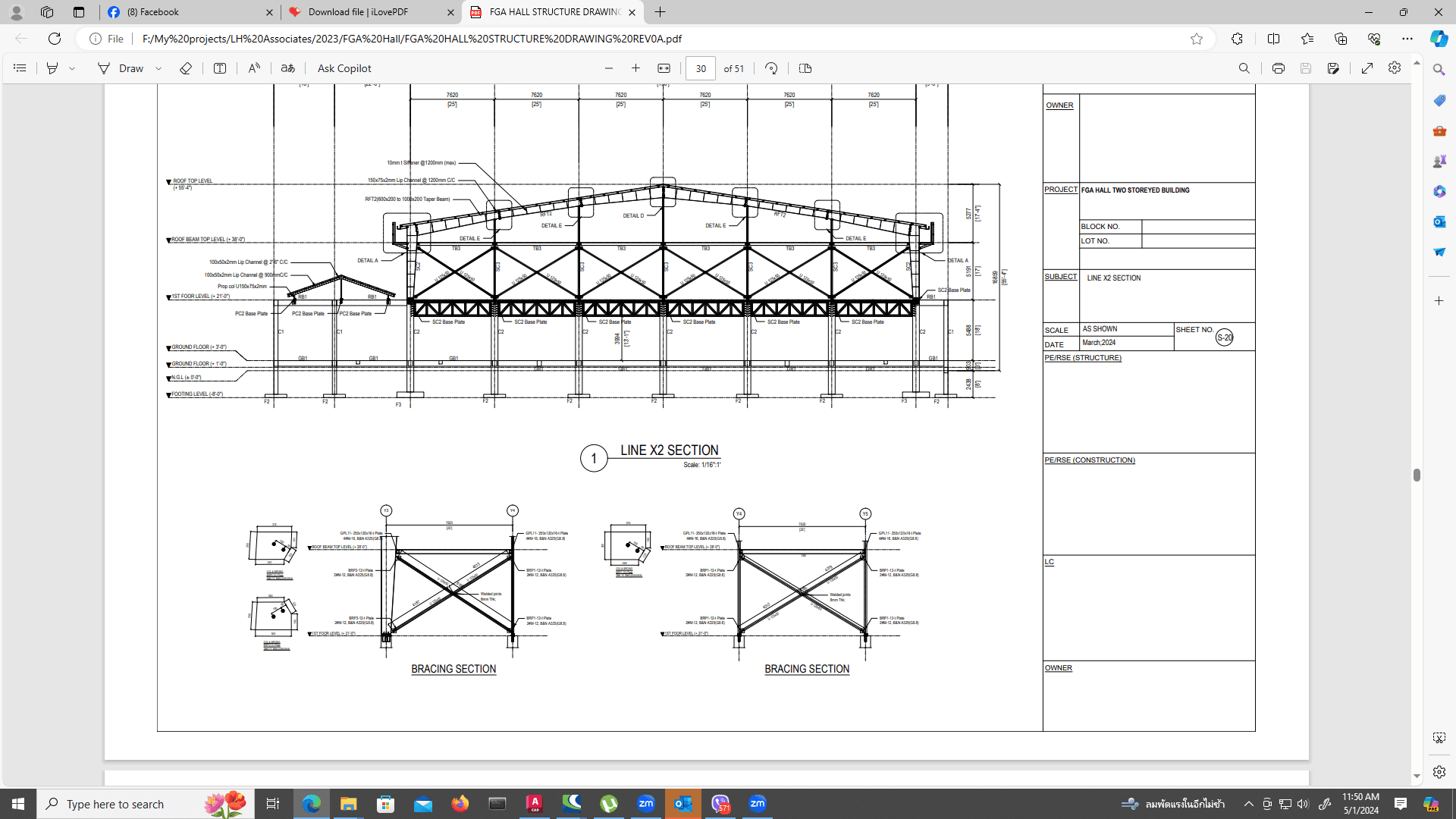Select the Erase tool
The width and height of the screenshot is (1456, 819).
(186, 68)
